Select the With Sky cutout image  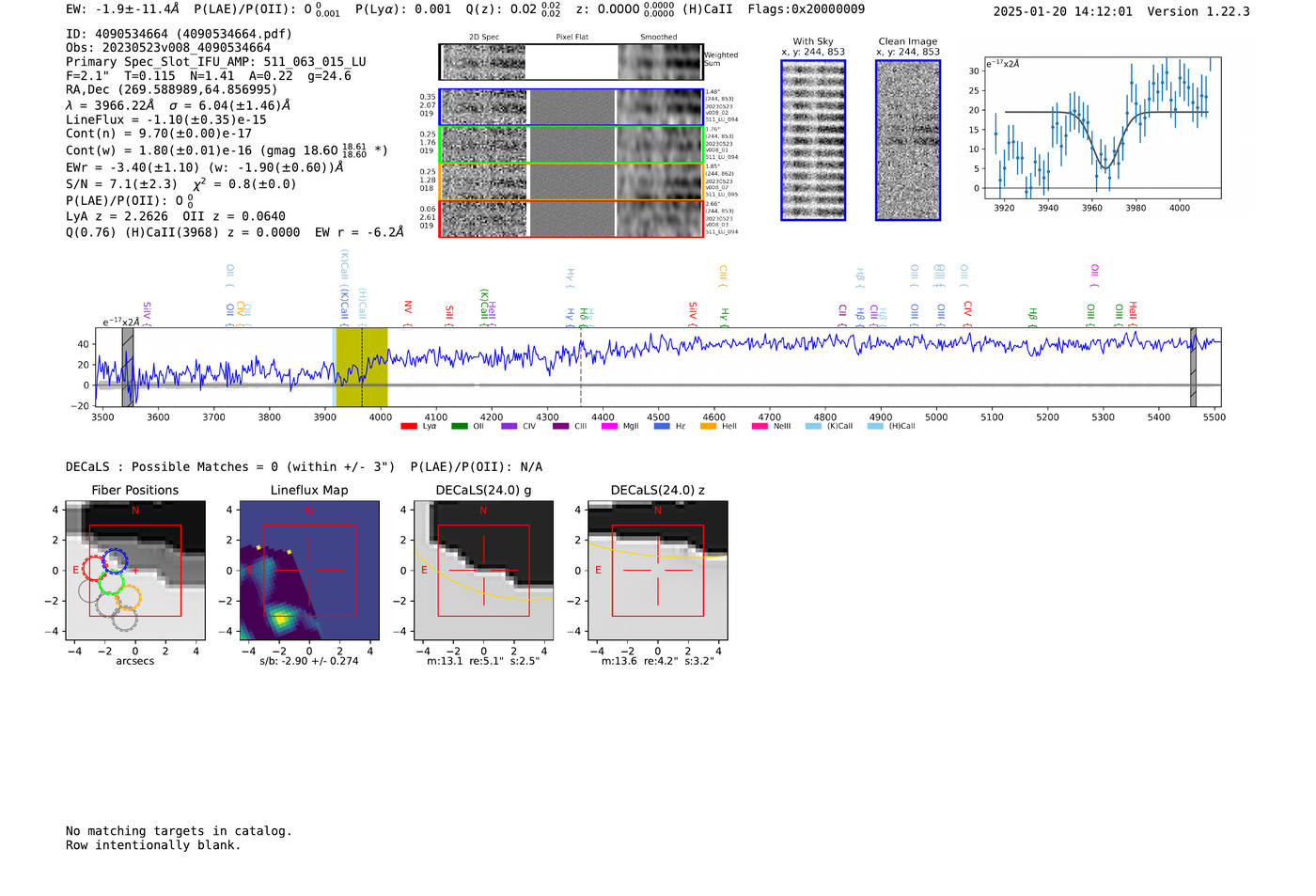pyautogui.click(x=813, y=140)
